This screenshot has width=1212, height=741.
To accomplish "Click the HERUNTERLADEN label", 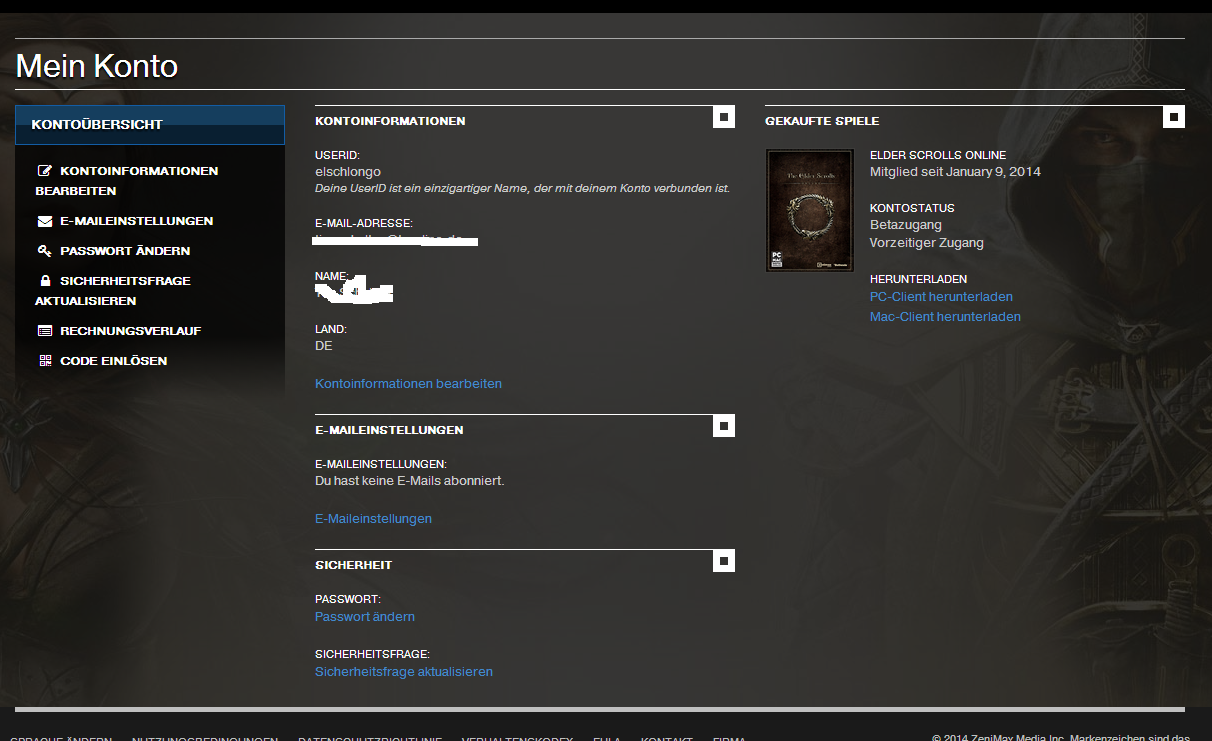I will pos(919,280).
